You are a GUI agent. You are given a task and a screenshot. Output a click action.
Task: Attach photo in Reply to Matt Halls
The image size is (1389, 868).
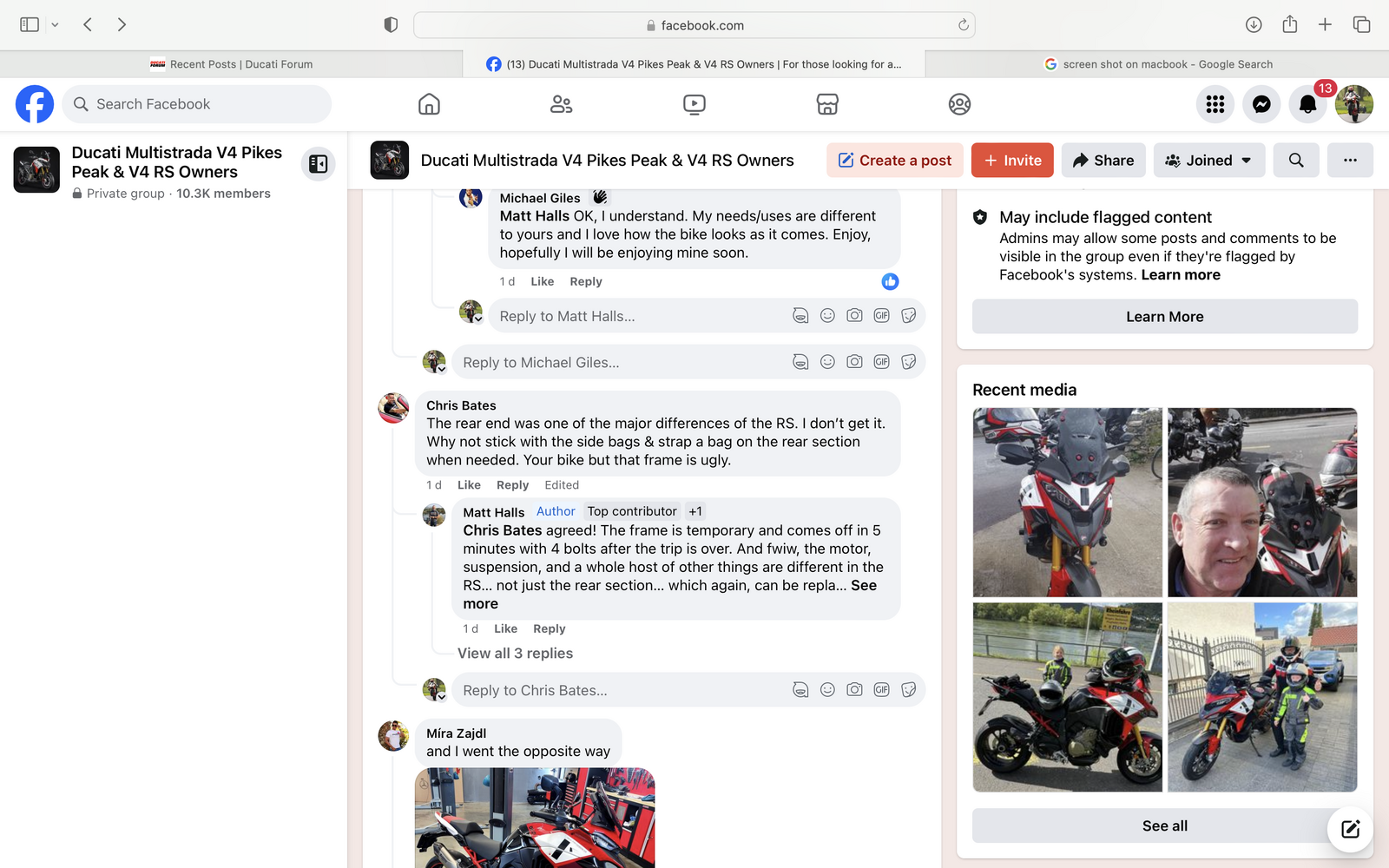point(854,315)
